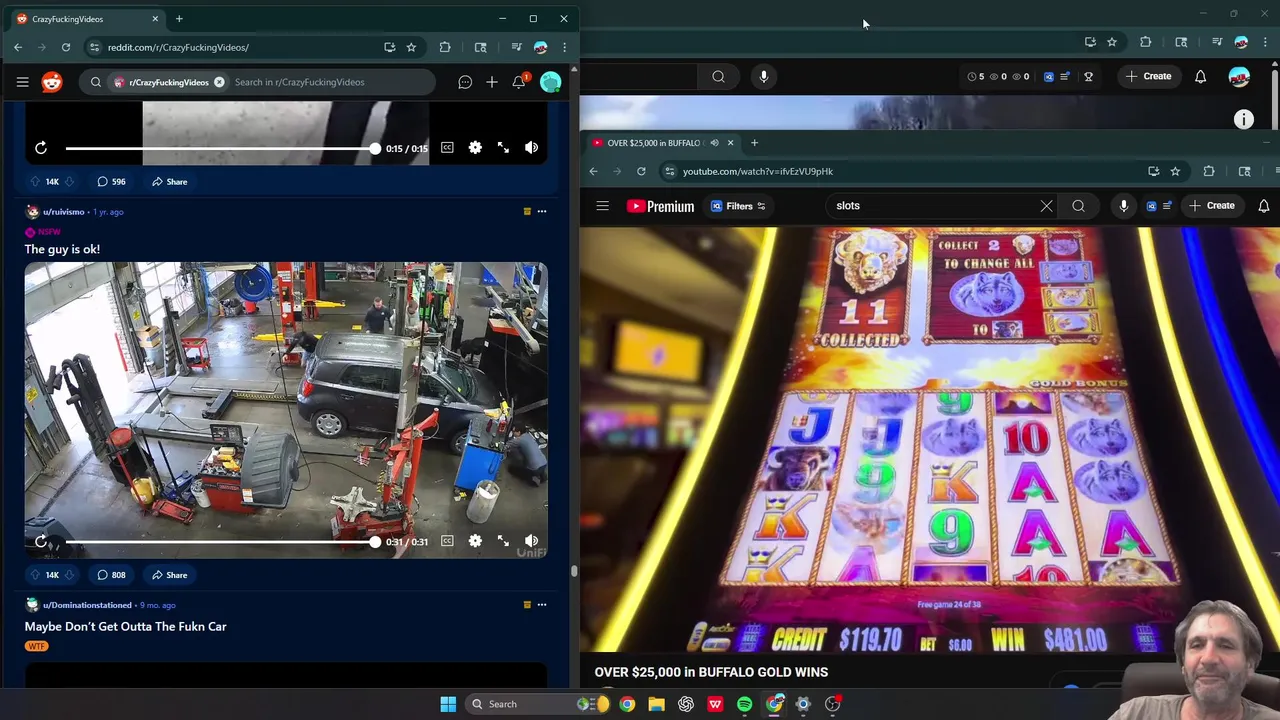Click taskbar Search box
Screen dimensions: 1280x720
[538, 704]
